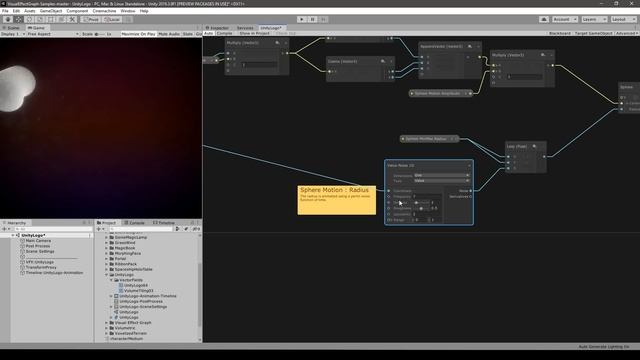
Task: Toggle Maximize On Play
Action: click(x=138, y=34)
